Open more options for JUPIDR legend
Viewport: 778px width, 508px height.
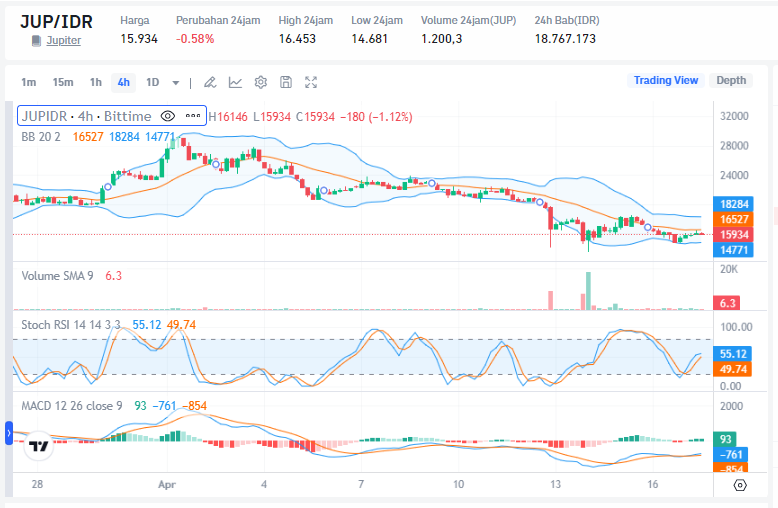pyautogui.click(x=193, y=116)
